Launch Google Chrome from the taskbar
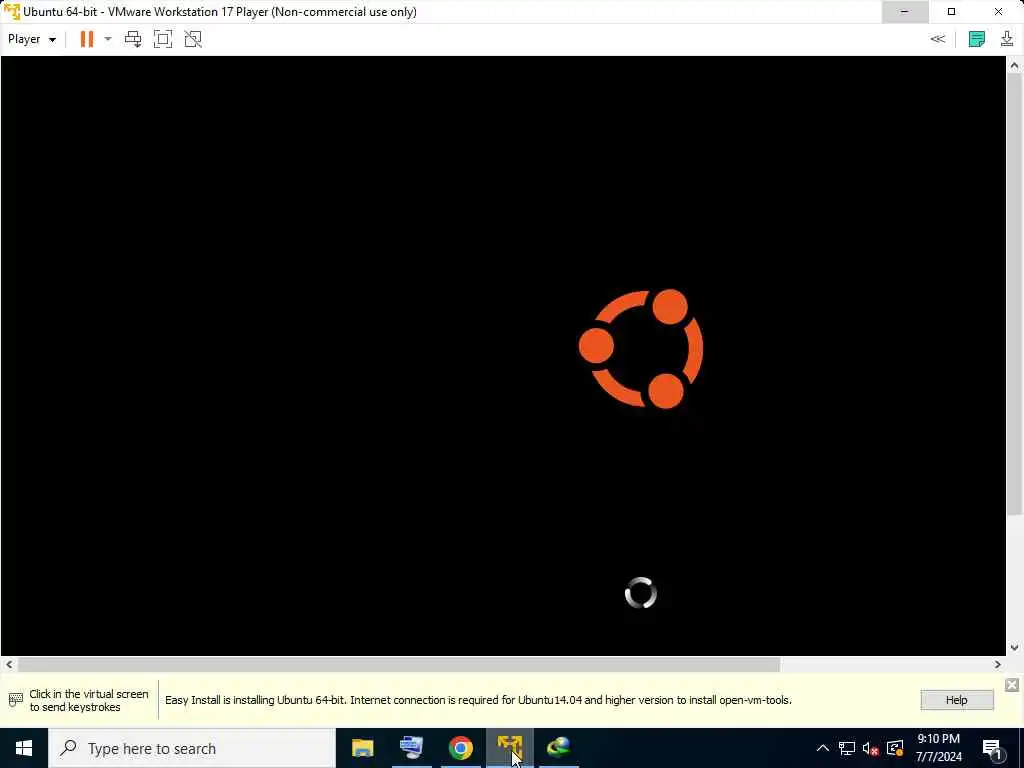Viewport: 1024px width, 768px height. (460, 748)
